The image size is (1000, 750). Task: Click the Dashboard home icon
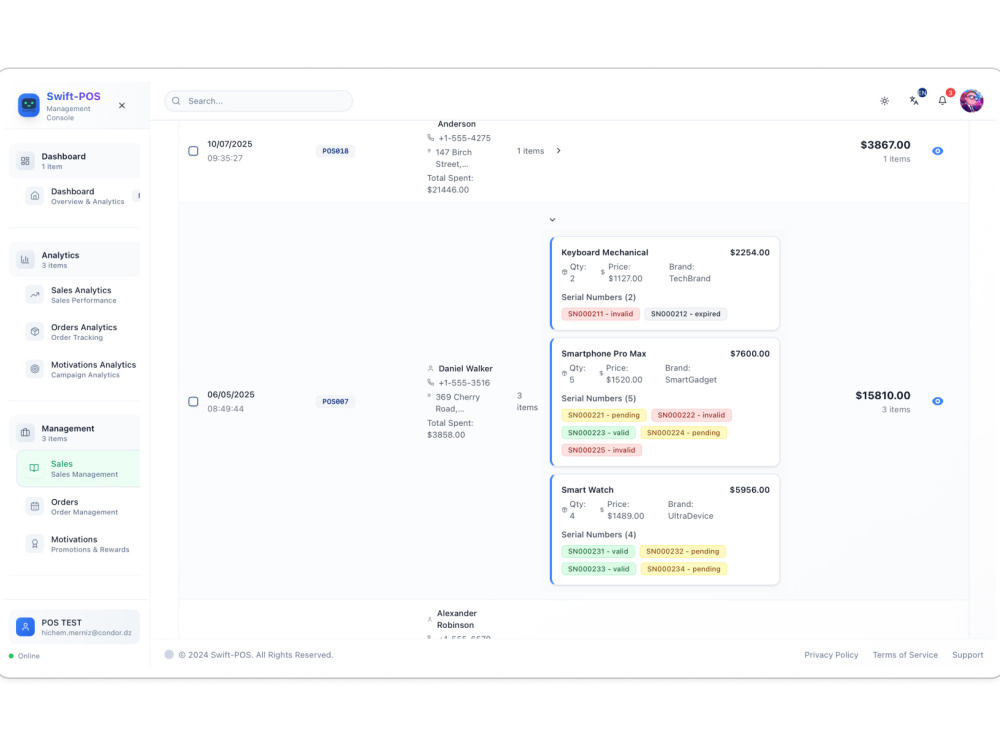point(35,196)
